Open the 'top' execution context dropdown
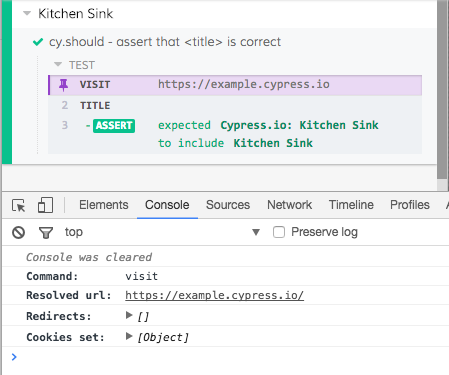449x375 pixels. pyautogui.click(x=162, y=232)
